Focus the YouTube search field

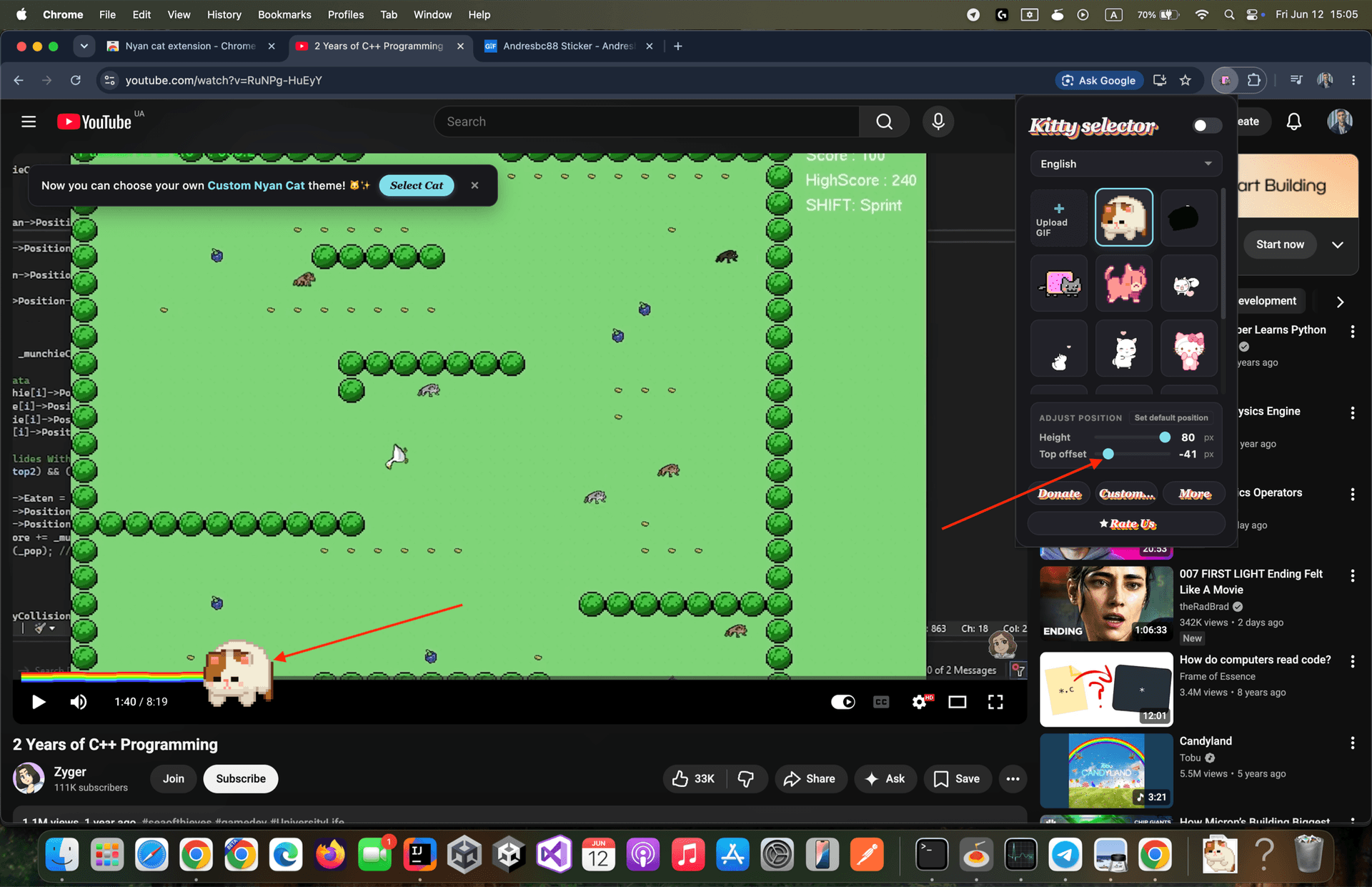(x=647, y=122)
